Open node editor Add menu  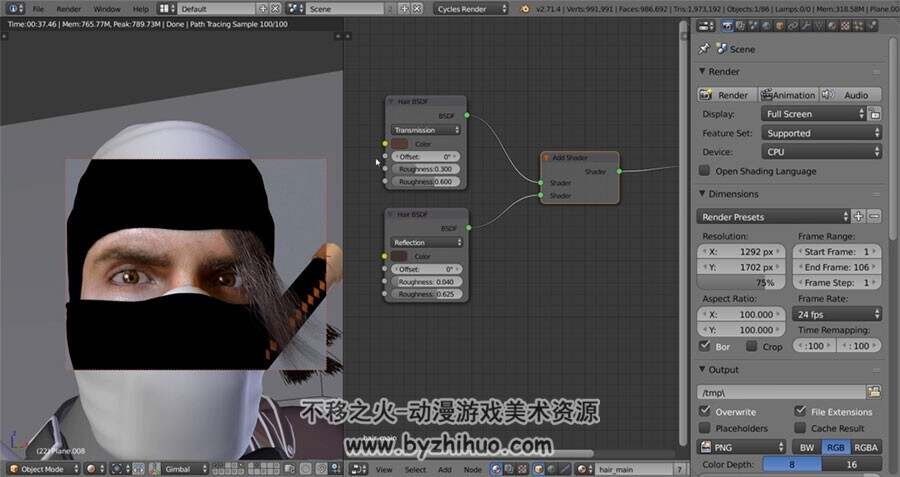(445, 469)
